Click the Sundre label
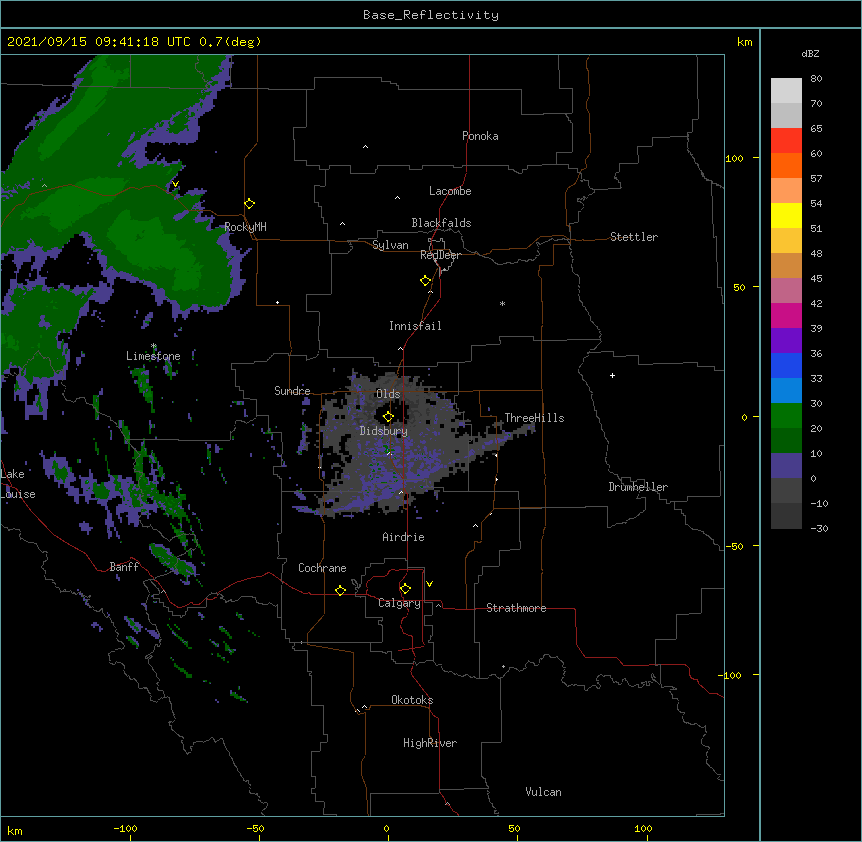The height and width of the screenshot is (842, 862). [292, 391]
